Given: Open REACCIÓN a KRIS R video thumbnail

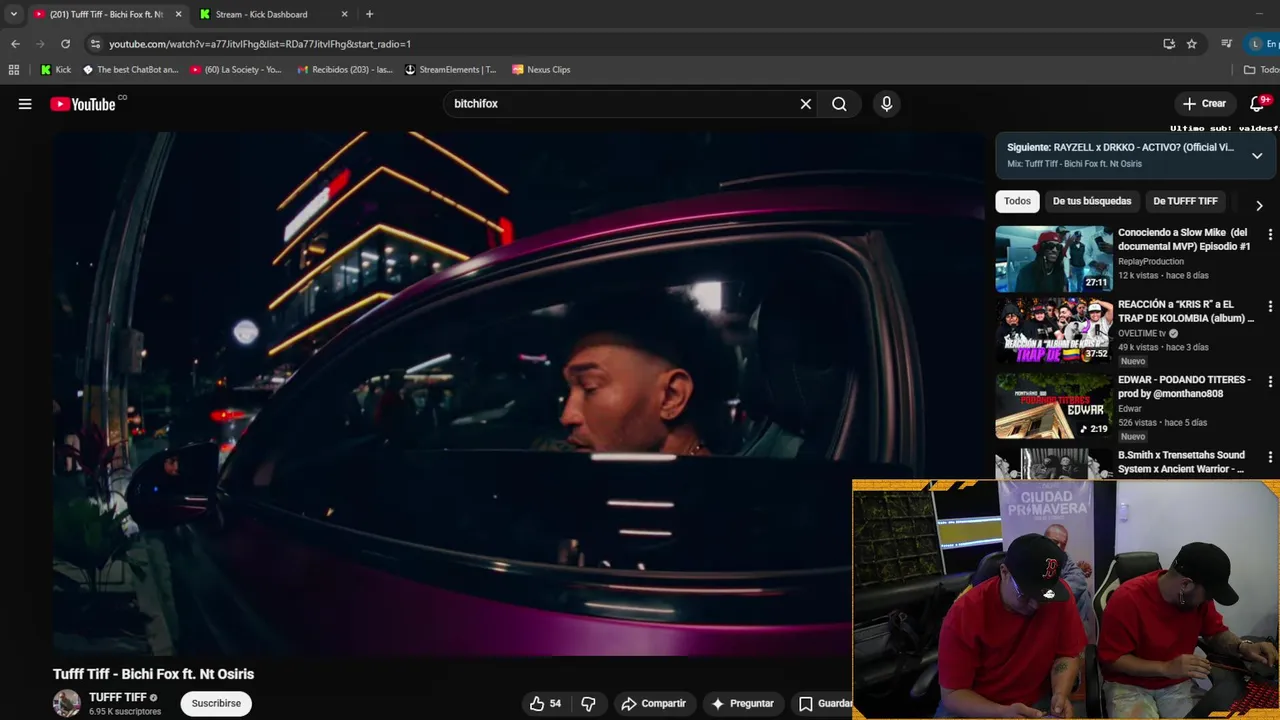Looking at the screenshot, I should (x=1054, y=331).
